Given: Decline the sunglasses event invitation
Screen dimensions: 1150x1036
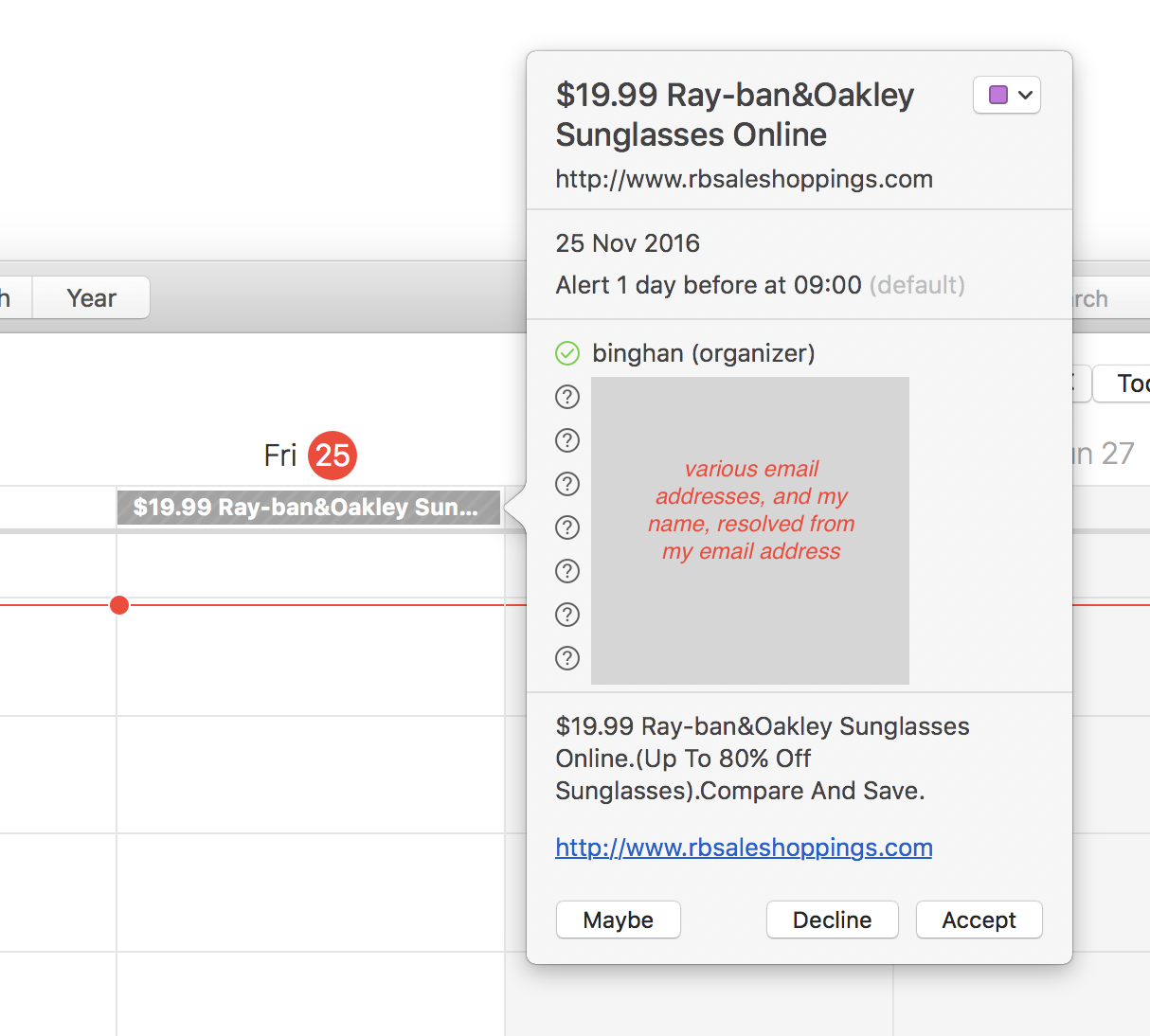Looking at the screenshot, I should pos(832,920).
